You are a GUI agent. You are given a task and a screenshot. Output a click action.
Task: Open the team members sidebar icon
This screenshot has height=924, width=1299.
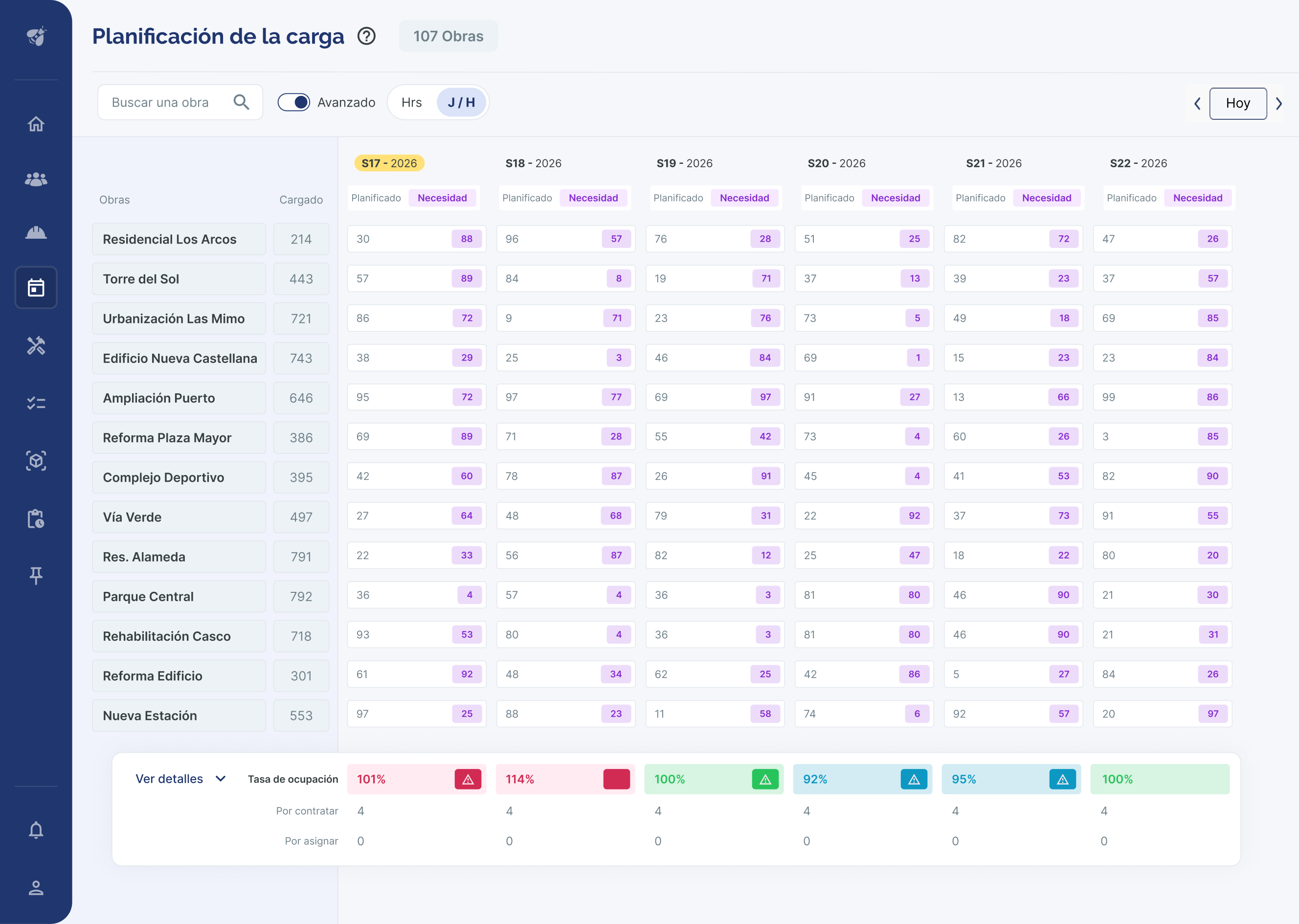point(36,179)
